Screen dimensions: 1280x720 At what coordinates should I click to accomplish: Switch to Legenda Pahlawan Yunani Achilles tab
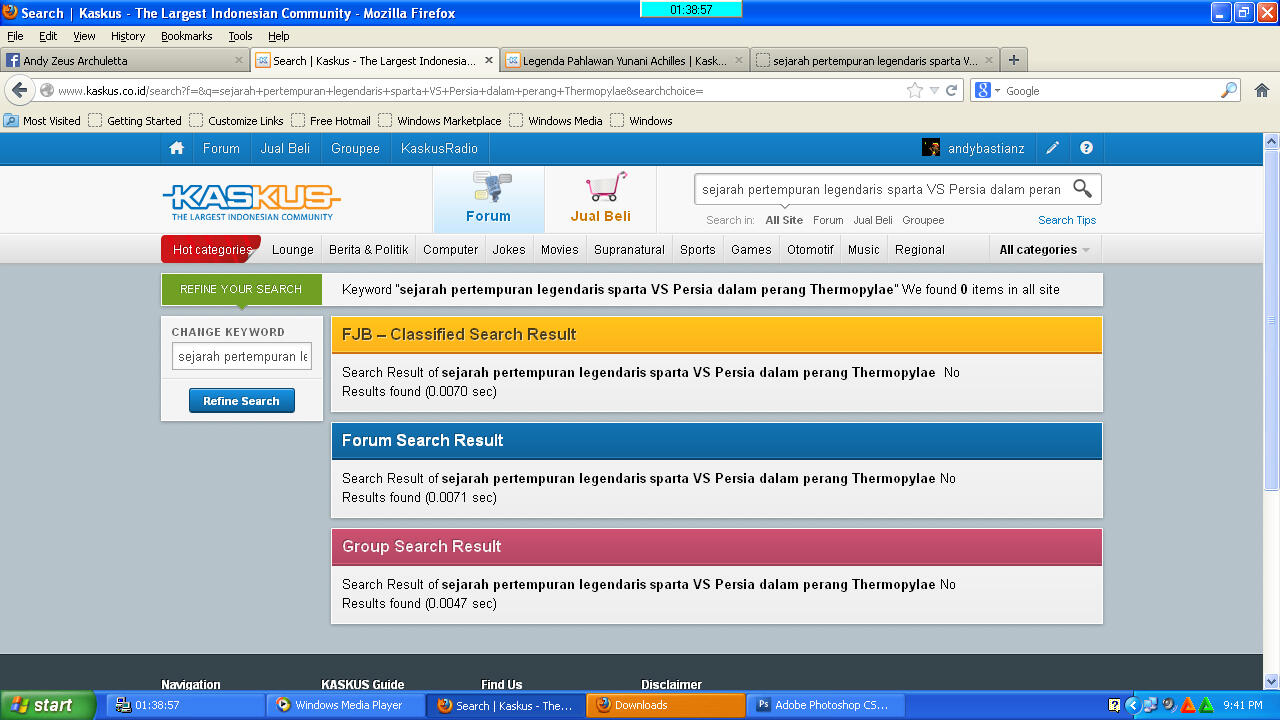(x=625, y=60)
